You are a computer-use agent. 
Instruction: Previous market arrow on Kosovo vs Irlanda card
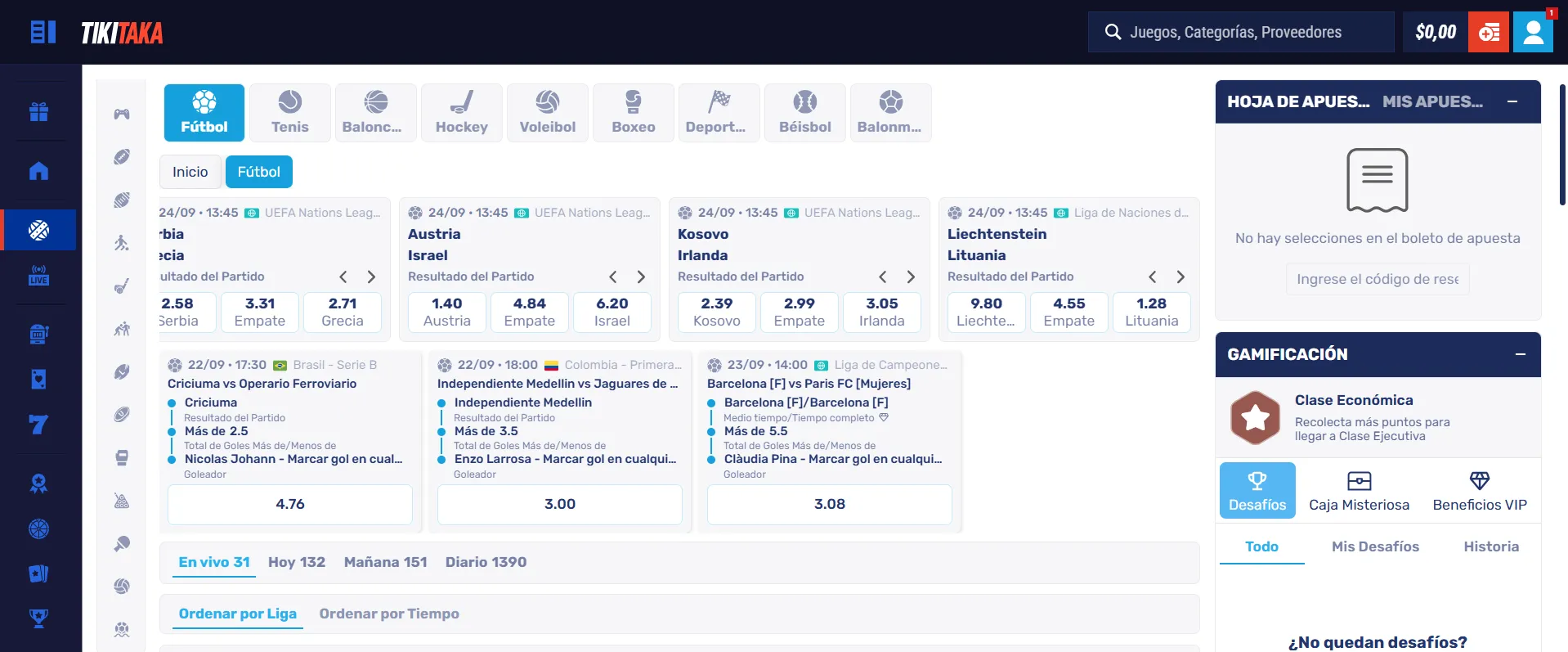point(883,277)
